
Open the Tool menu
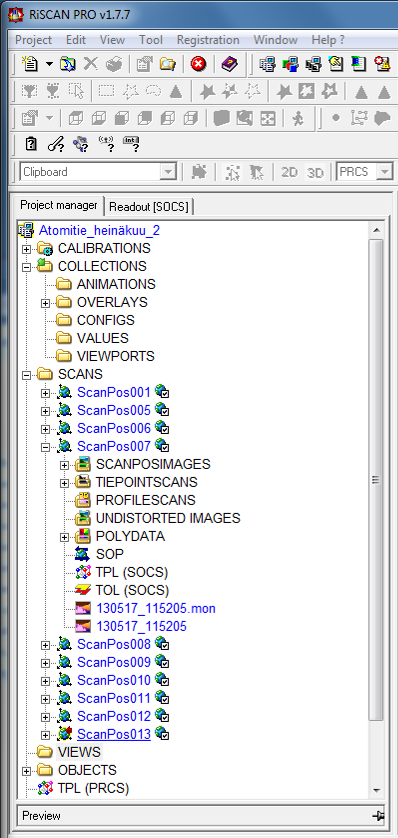(x=151, y=40)
